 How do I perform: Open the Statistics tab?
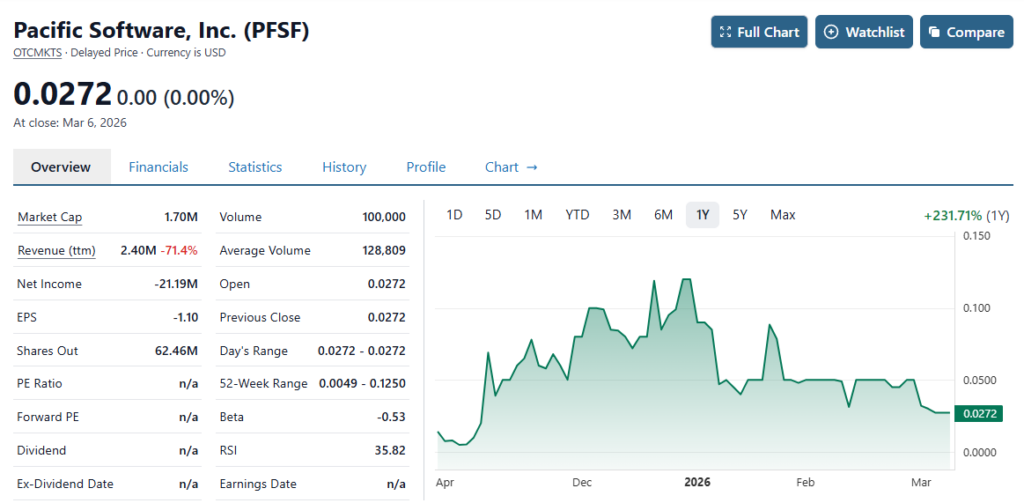coord(255,167)
